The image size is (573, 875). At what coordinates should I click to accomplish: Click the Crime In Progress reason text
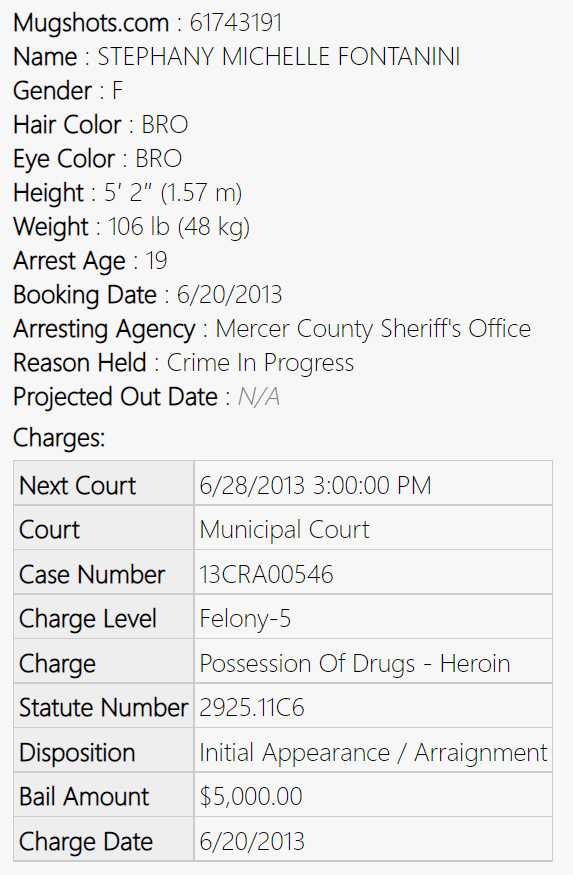(x=261, y=363)
